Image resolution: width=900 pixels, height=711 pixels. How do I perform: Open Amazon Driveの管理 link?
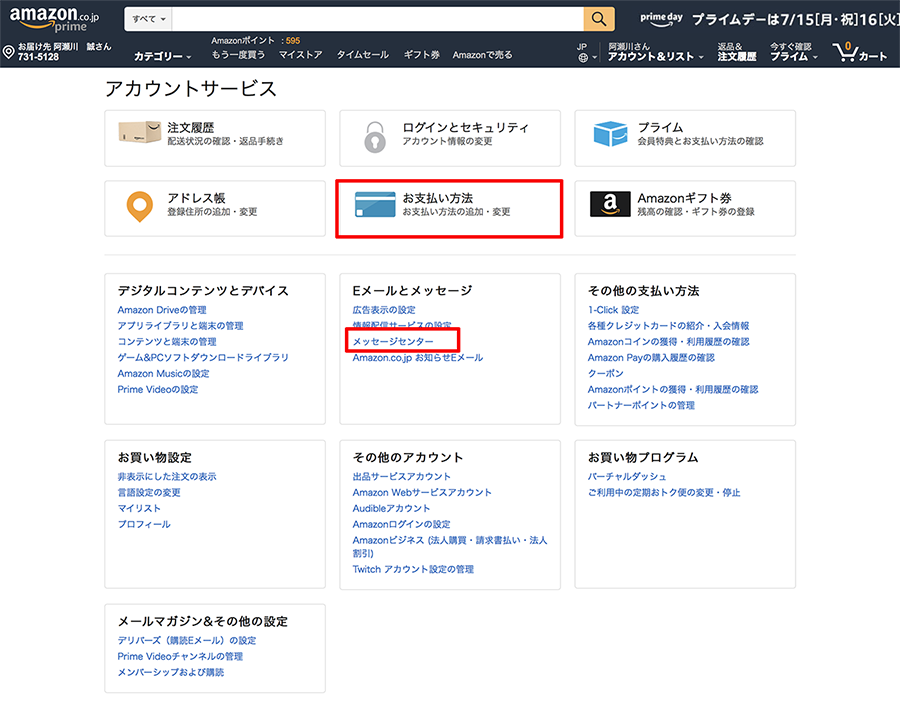point(162,310)
